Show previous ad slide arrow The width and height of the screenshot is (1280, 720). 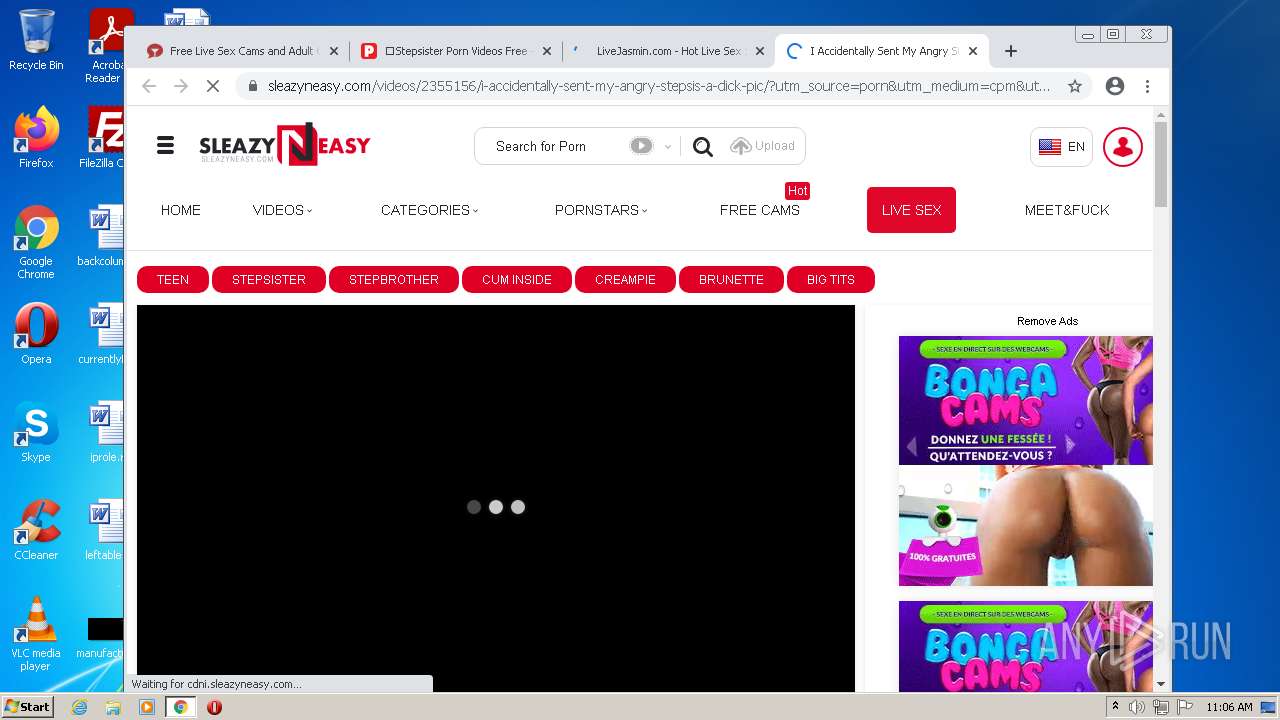point(911,446)
